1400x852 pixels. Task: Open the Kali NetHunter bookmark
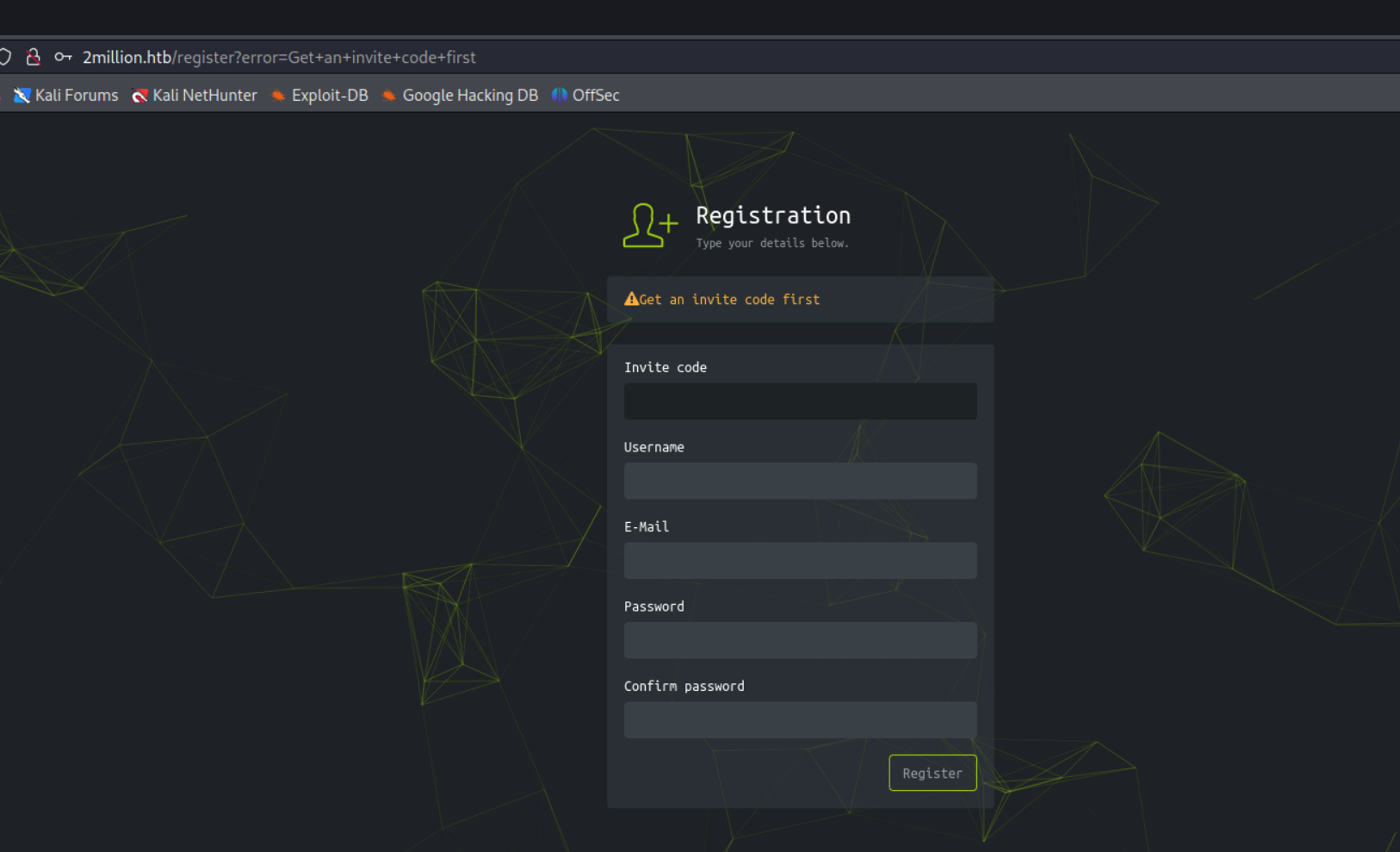(x=195, y=96)
